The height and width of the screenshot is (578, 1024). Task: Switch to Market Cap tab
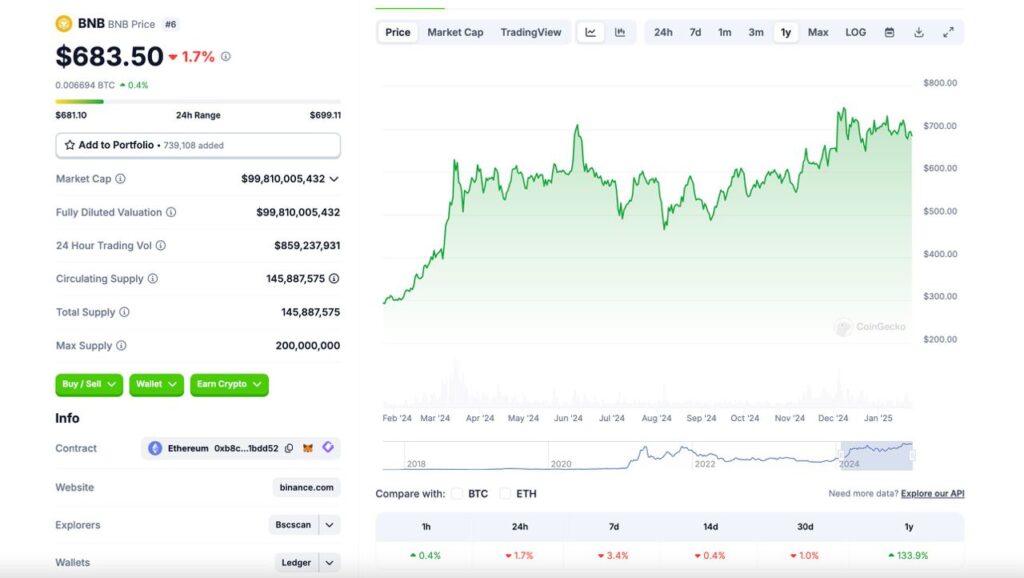[455, 32]
